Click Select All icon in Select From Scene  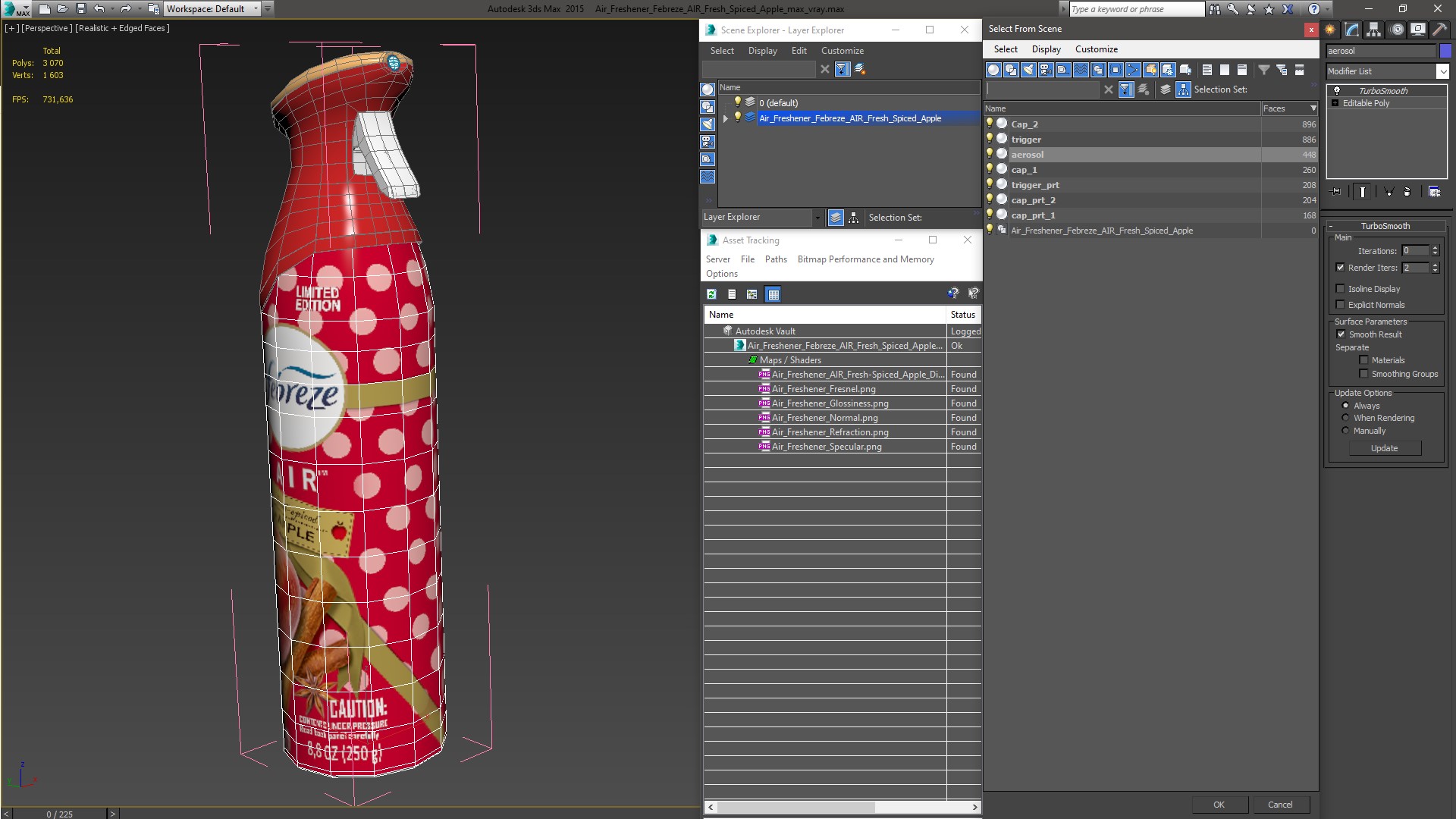[1207, 70]
